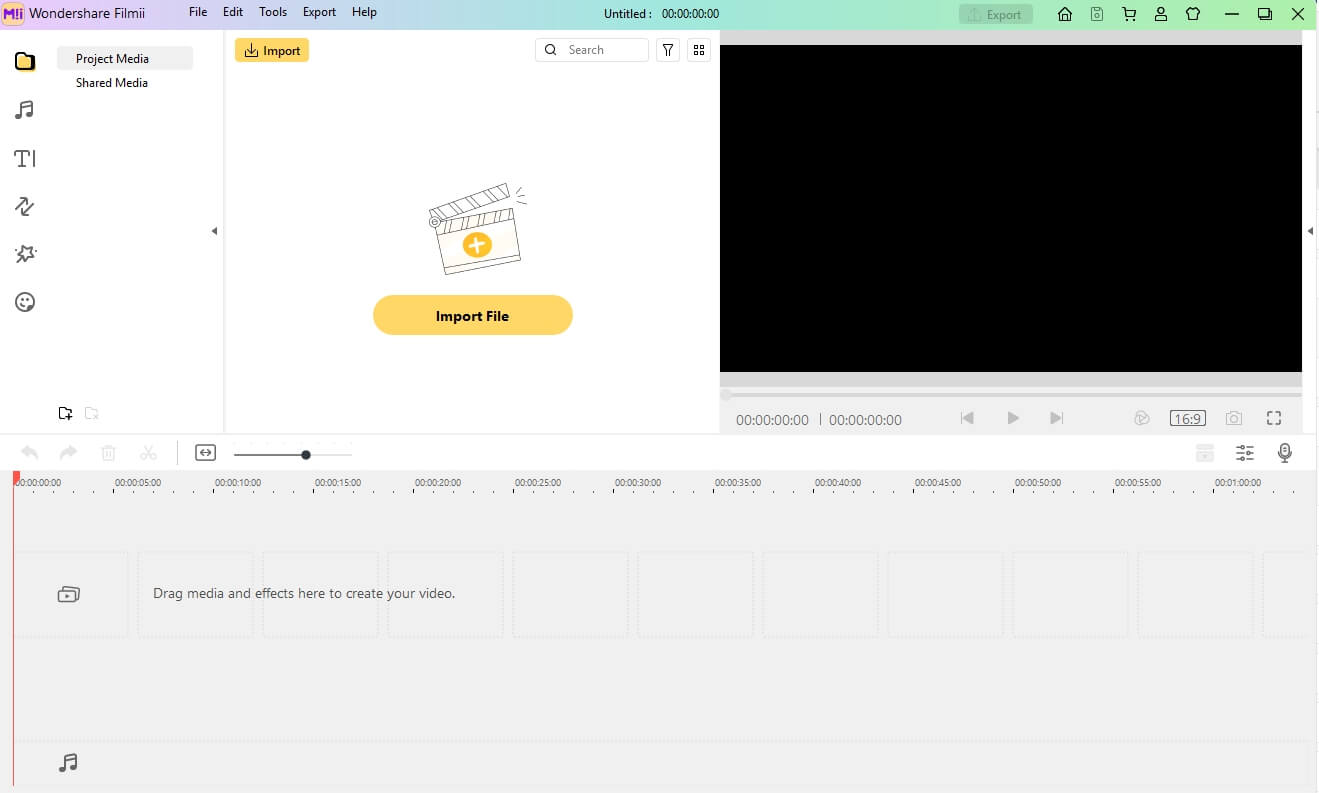Click the red timeline playhead marker

16,479
